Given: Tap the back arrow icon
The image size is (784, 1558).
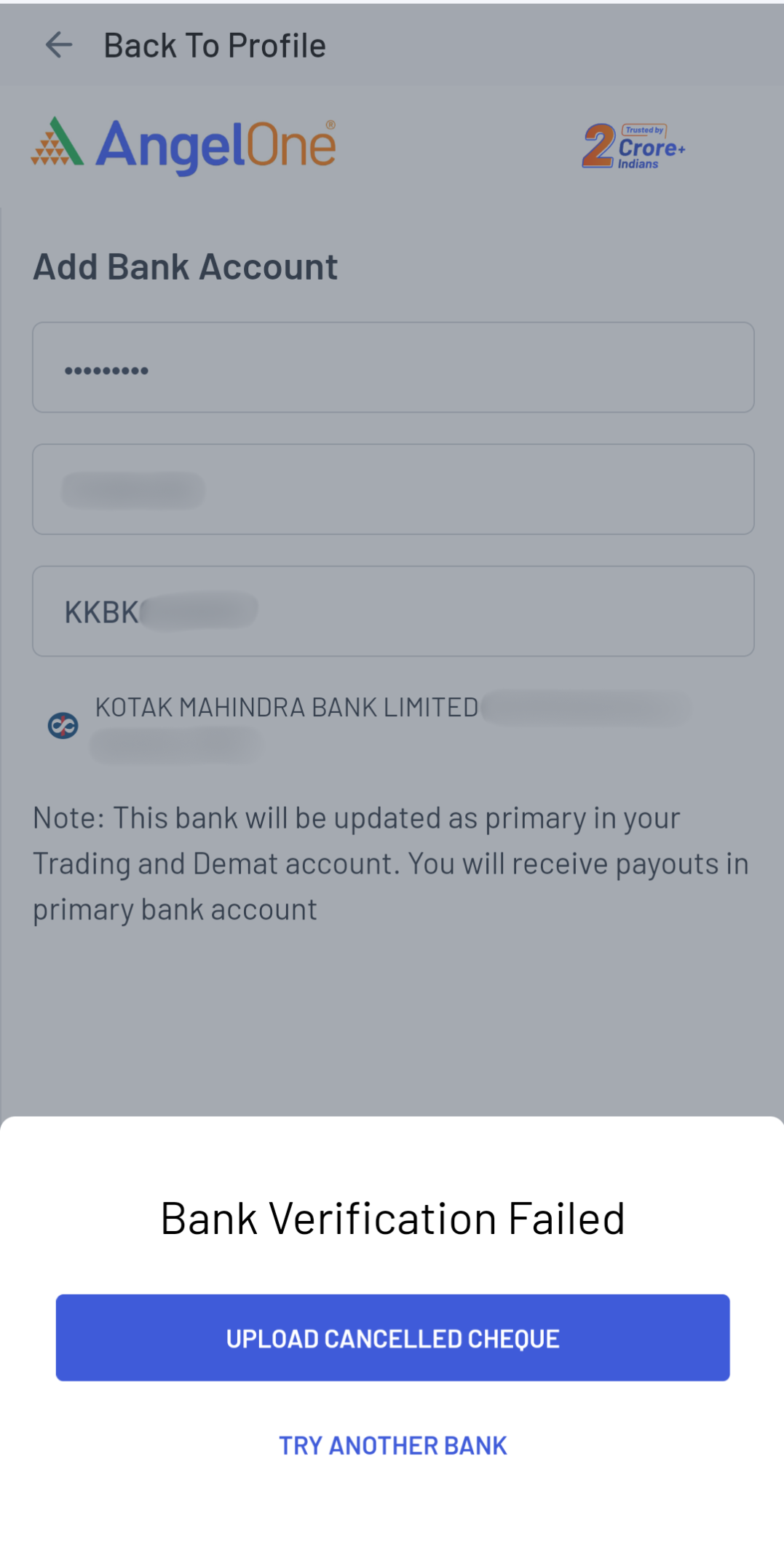Looking at the screenshot, I should pyautogui.click(x=59, y=45).
